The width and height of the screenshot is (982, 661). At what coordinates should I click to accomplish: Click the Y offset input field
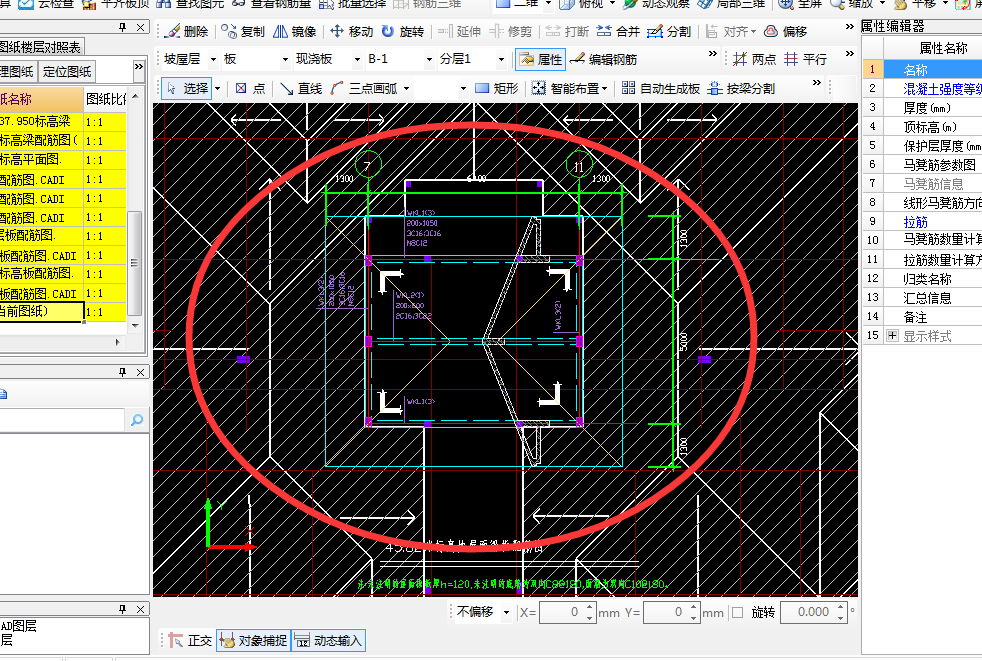click(665, 612)
